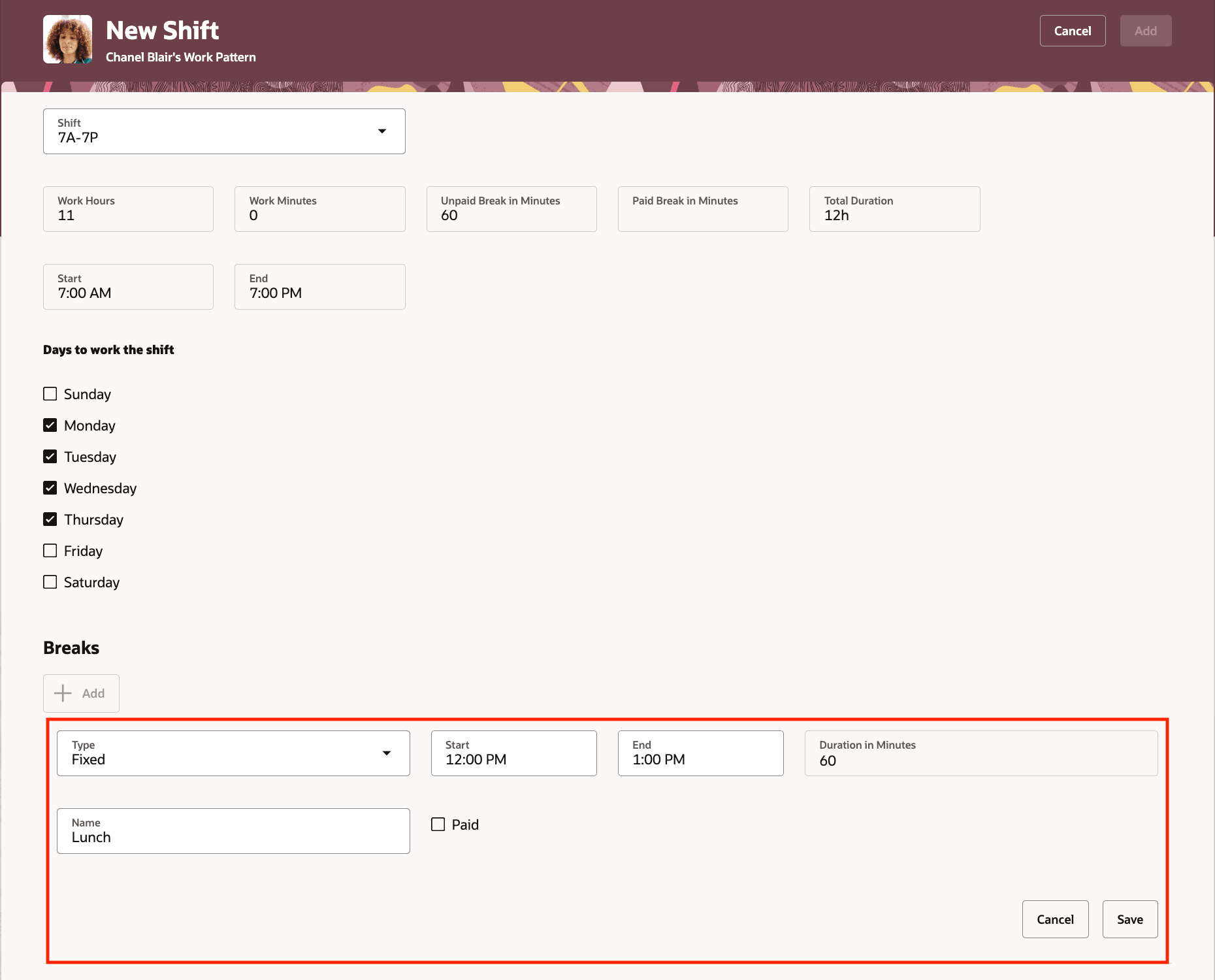The image size is (1215, 980).
Task: Click the break Start time field
Action: click(513, 753)
